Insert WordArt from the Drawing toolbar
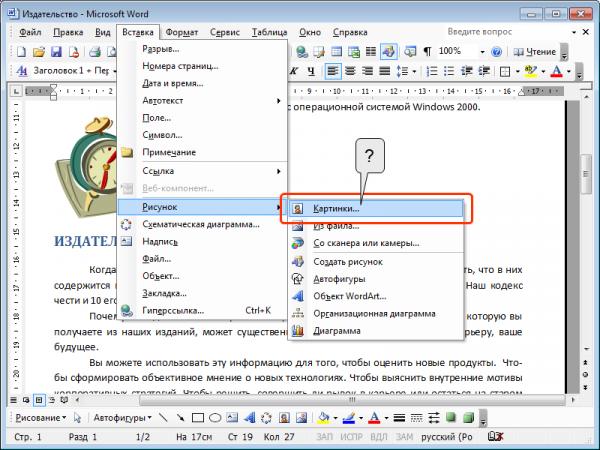Image resolution: width=600 pixels, height=450 pixels. [x=249, y=417]
